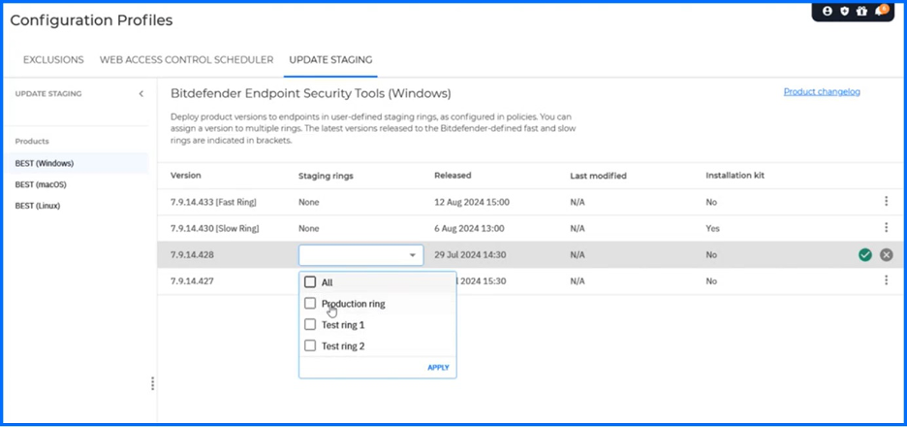The width and height of the screenshot is (908, 428).
Task: Click the Products sidebar label
Action: tap(32, 141)
